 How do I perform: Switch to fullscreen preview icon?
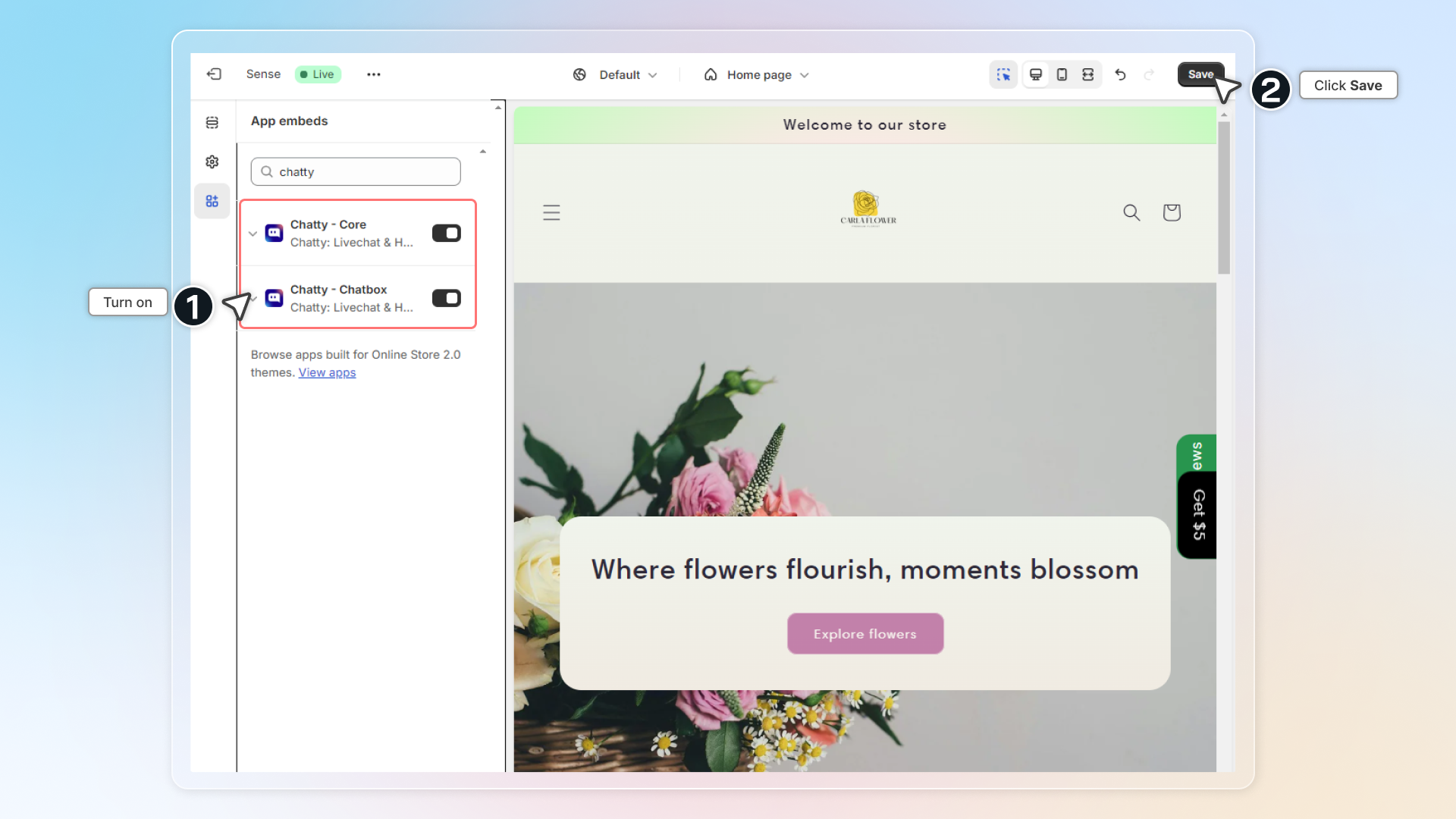tap(1087, 74)
